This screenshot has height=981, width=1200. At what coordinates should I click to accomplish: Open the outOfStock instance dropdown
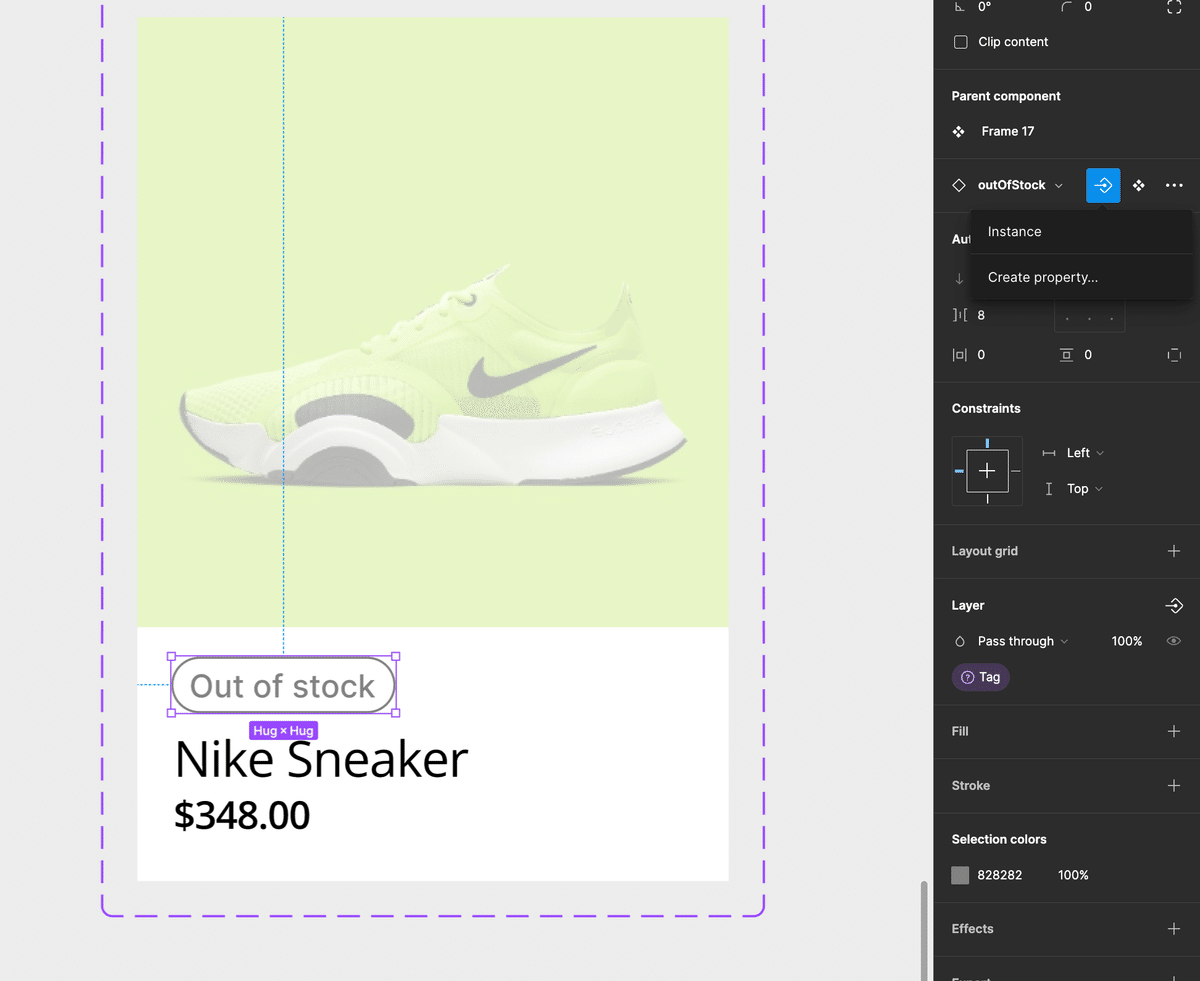click(1020, 185)
